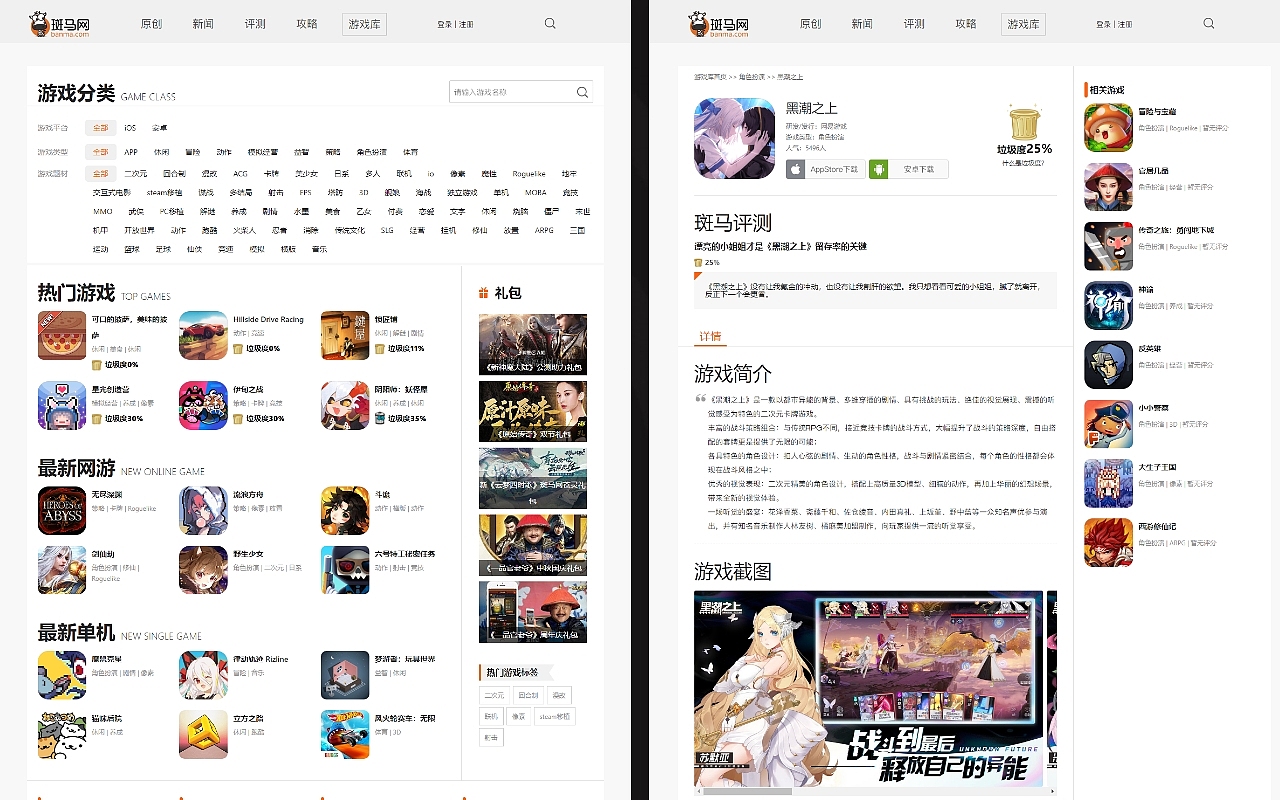
Task: Open the Hot Wheels racing game icon
Action: pos(345,734)
